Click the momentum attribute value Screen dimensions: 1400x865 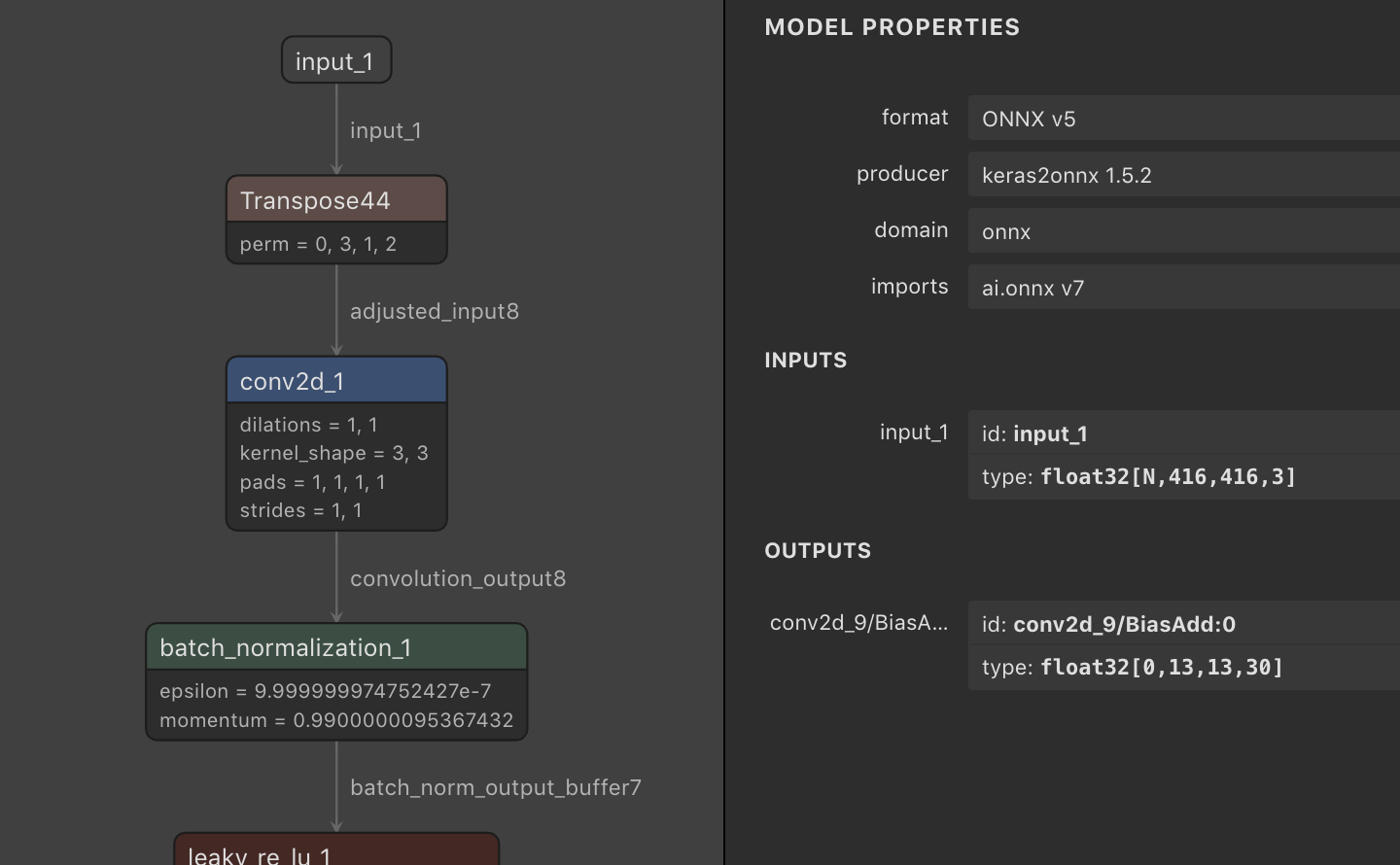point(402,720)
